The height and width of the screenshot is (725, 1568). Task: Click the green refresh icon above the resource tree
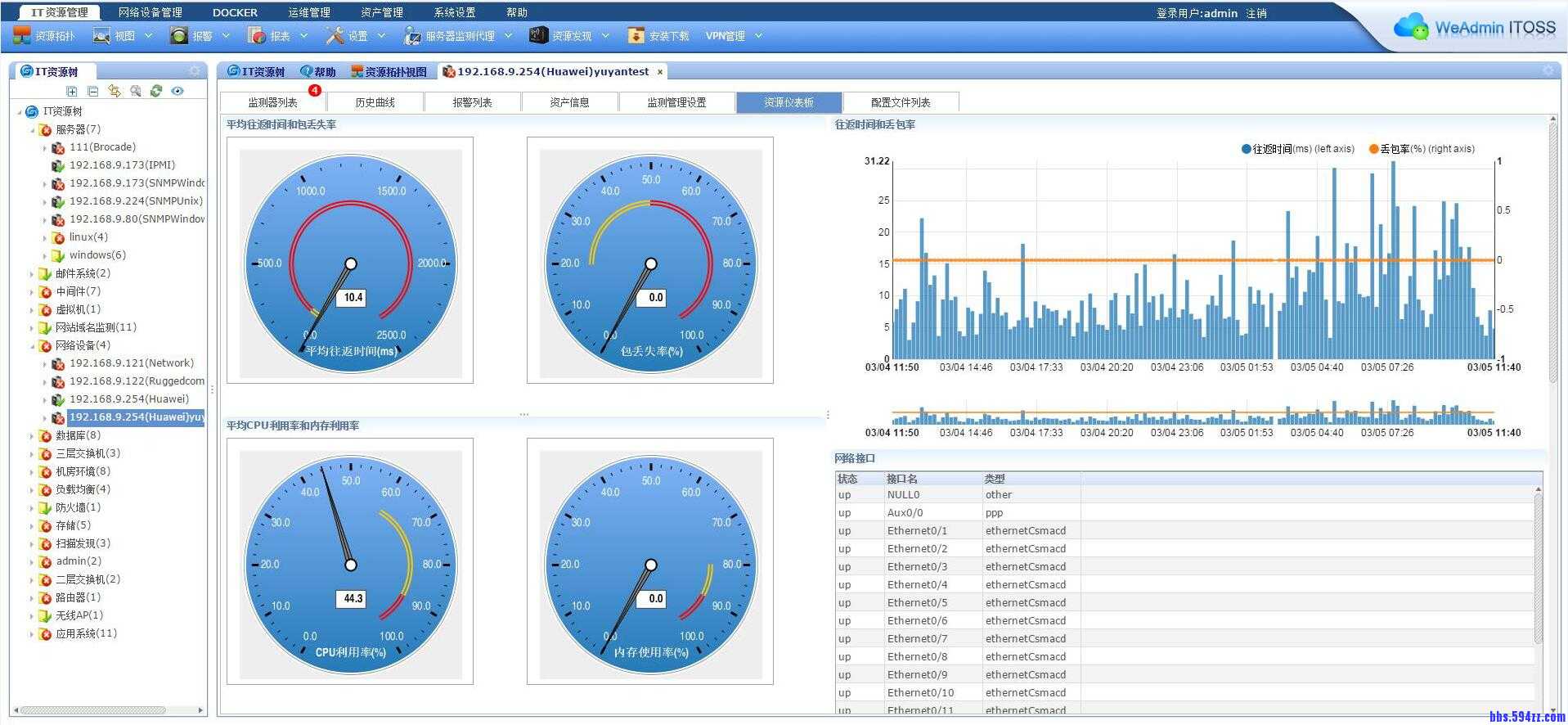156,92
